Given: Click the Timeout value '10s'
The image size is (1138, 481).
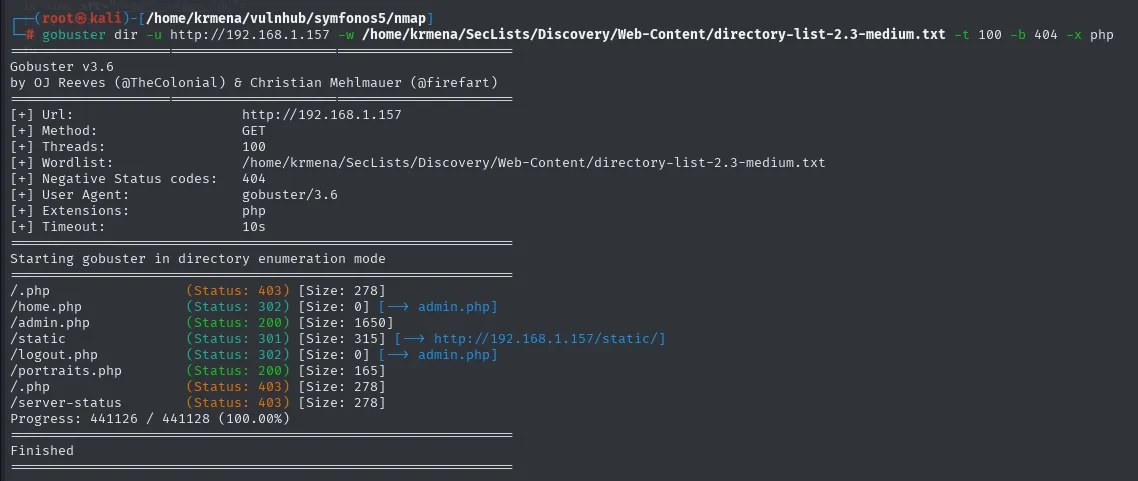Looking at the screenshot, I should 253,226.
